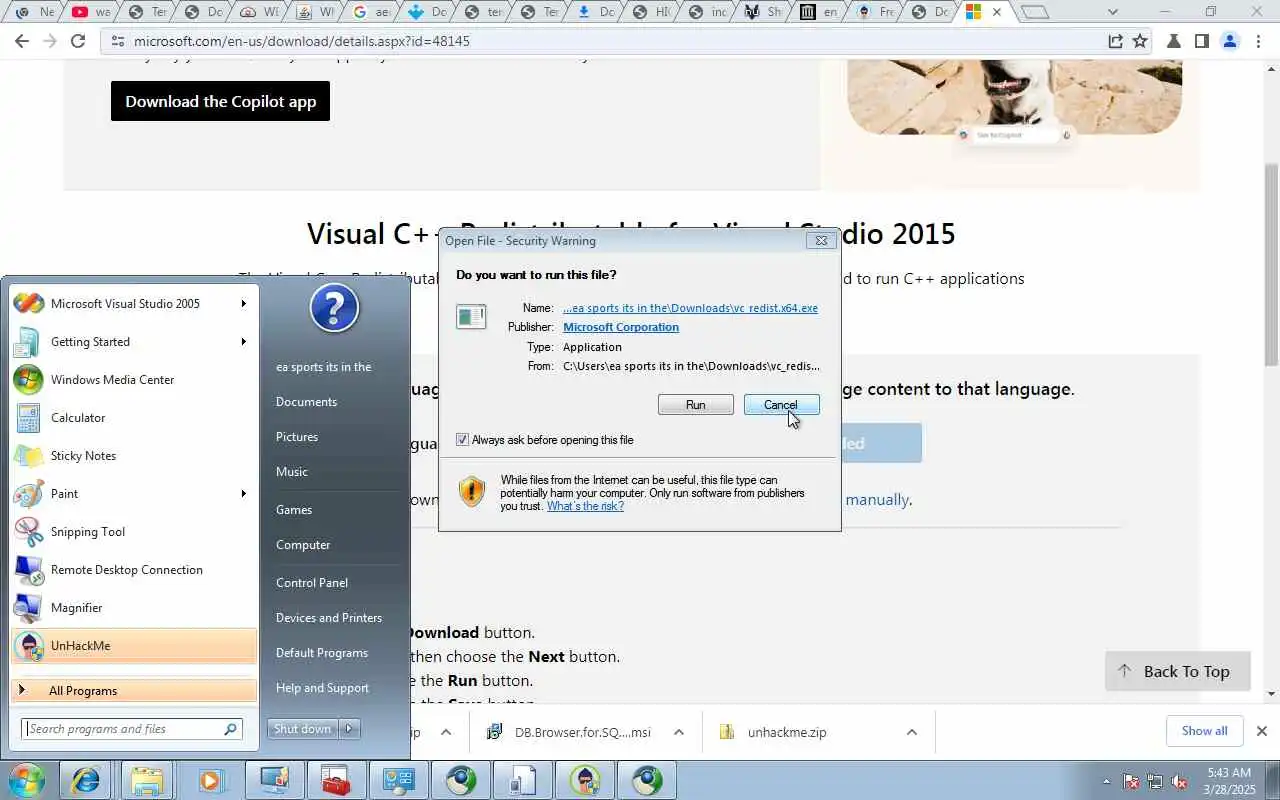The height and width of the screenshot is (800, 1280).
Task: Click the Windows Start orb
Action: [x=27, y=780]
